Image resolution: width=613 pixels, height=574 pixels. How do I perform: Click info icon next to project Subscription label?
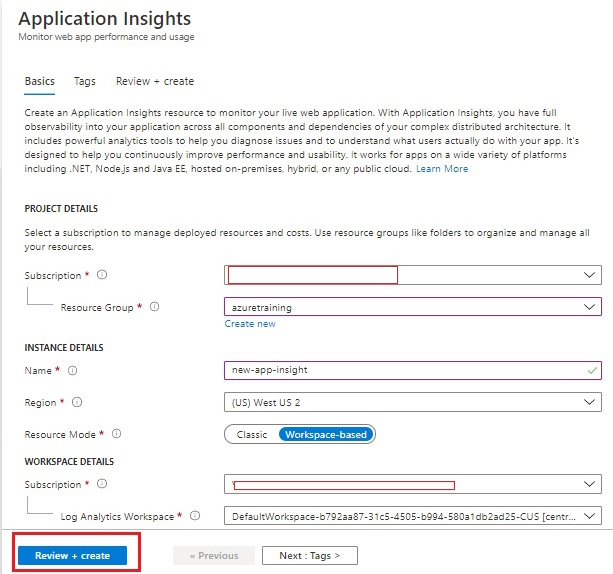pos(102,275)
